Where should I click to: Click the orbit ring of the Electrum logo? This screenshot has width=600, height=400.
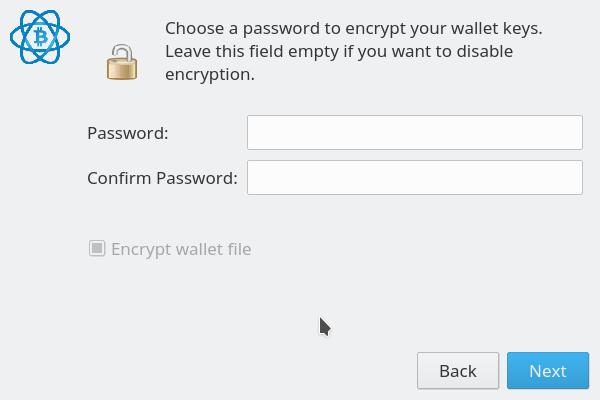coord(17,32)
